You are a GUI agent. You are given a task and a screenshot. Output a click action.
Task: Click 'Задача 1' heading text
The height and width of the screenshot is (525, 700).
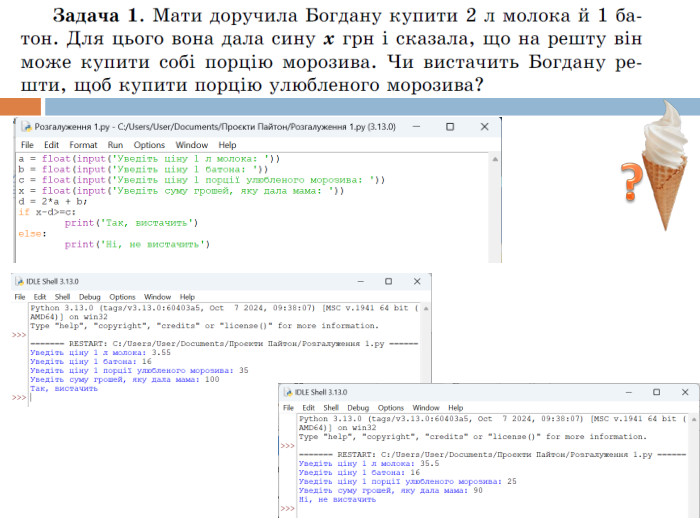pos(98,15)
